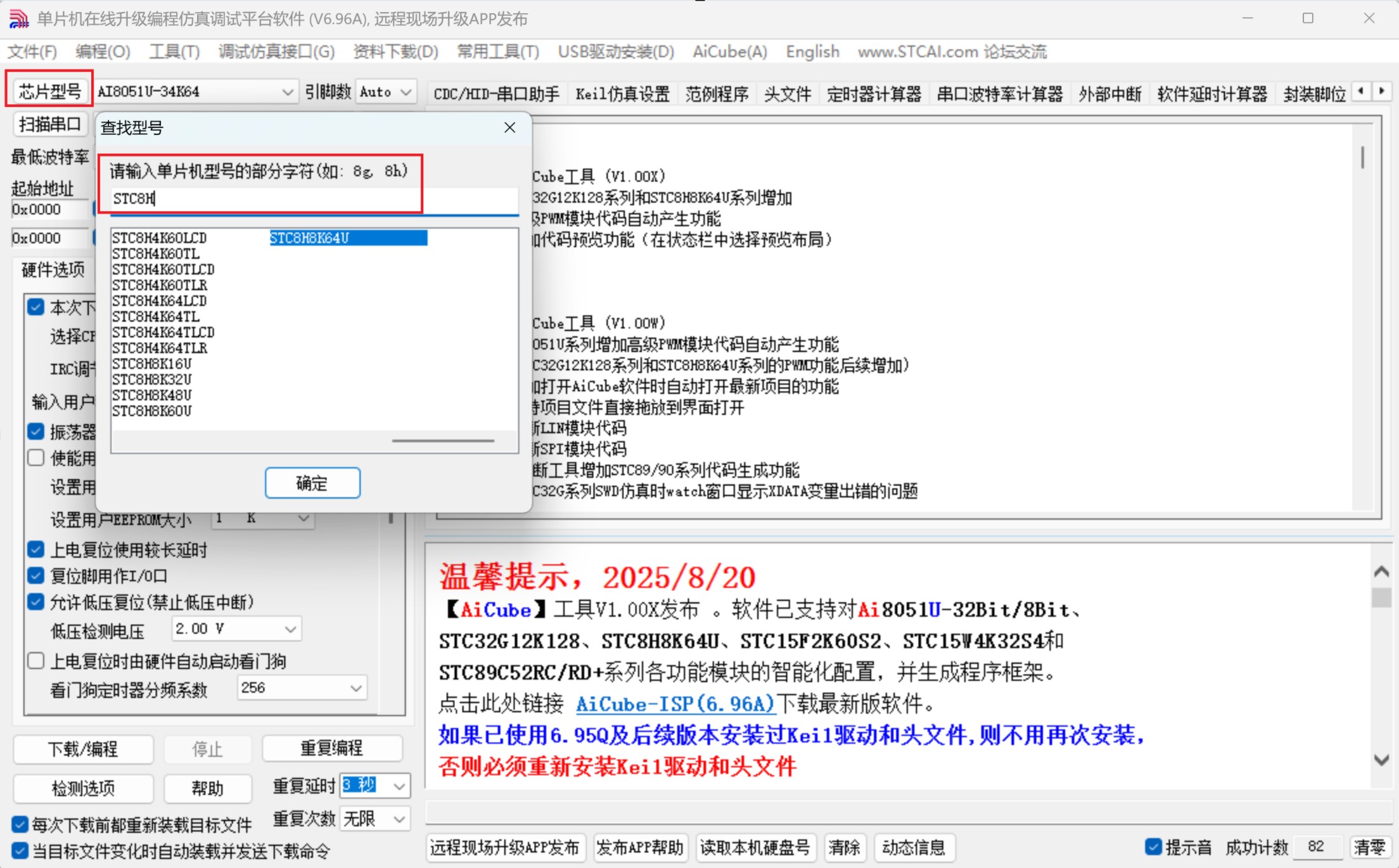Select STC8H4K60LCD in model list
This screenshot has width=1399, height=868.
point(159,238)
